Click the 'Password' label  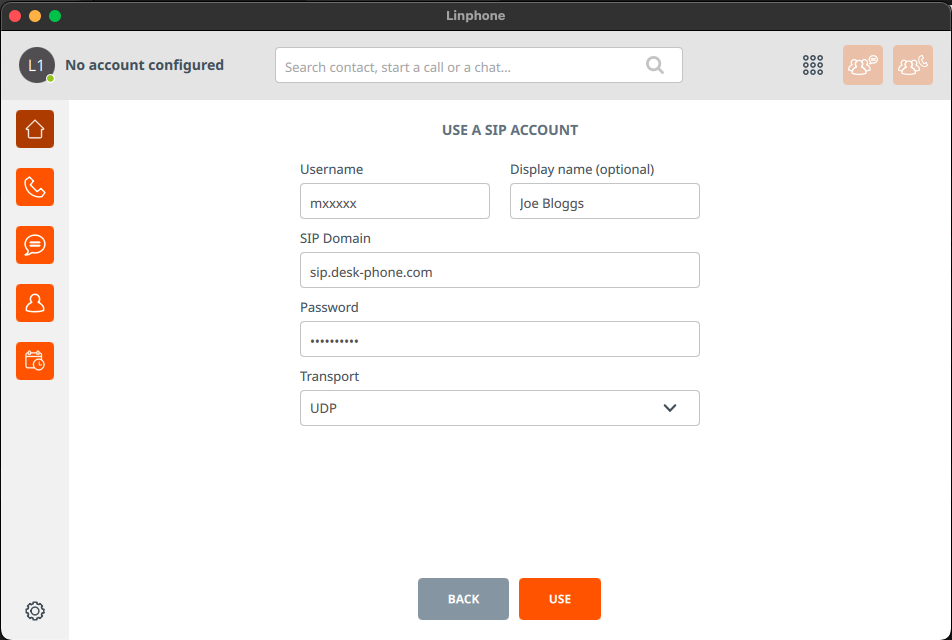point(329,307)
